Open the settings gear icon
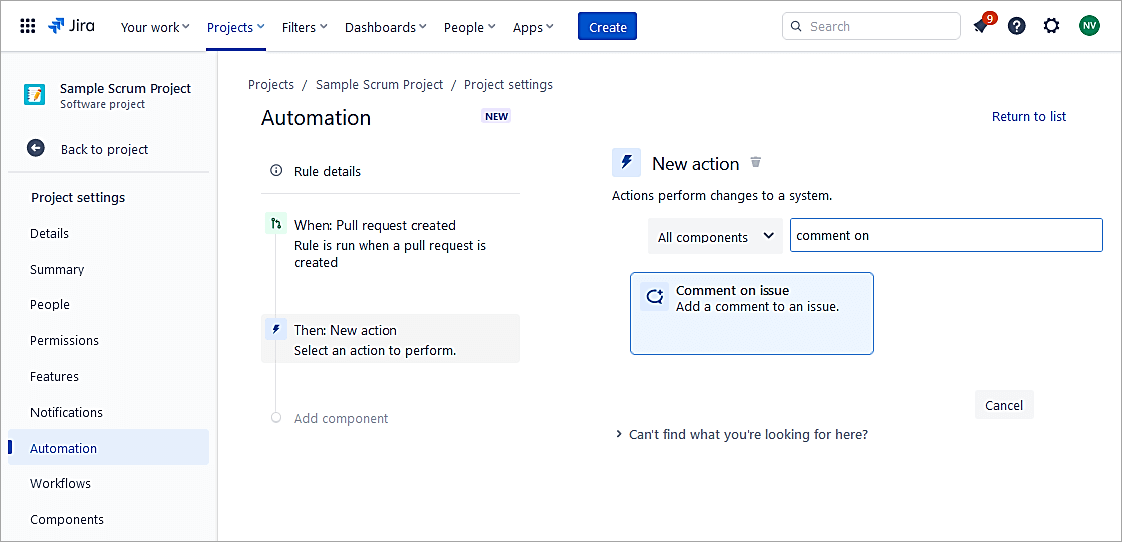Screen dimensions: 1122x542 pos(1051,27)
